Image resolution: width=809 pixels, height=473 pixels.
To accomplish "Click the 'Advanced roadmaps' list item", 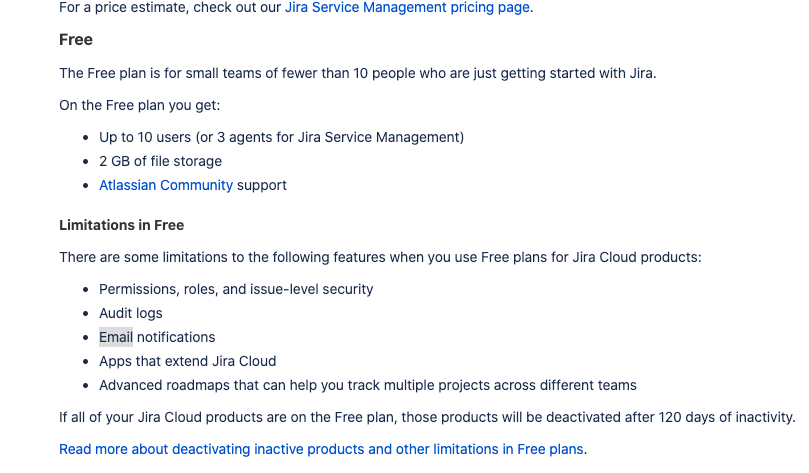I will pos(367,385).
